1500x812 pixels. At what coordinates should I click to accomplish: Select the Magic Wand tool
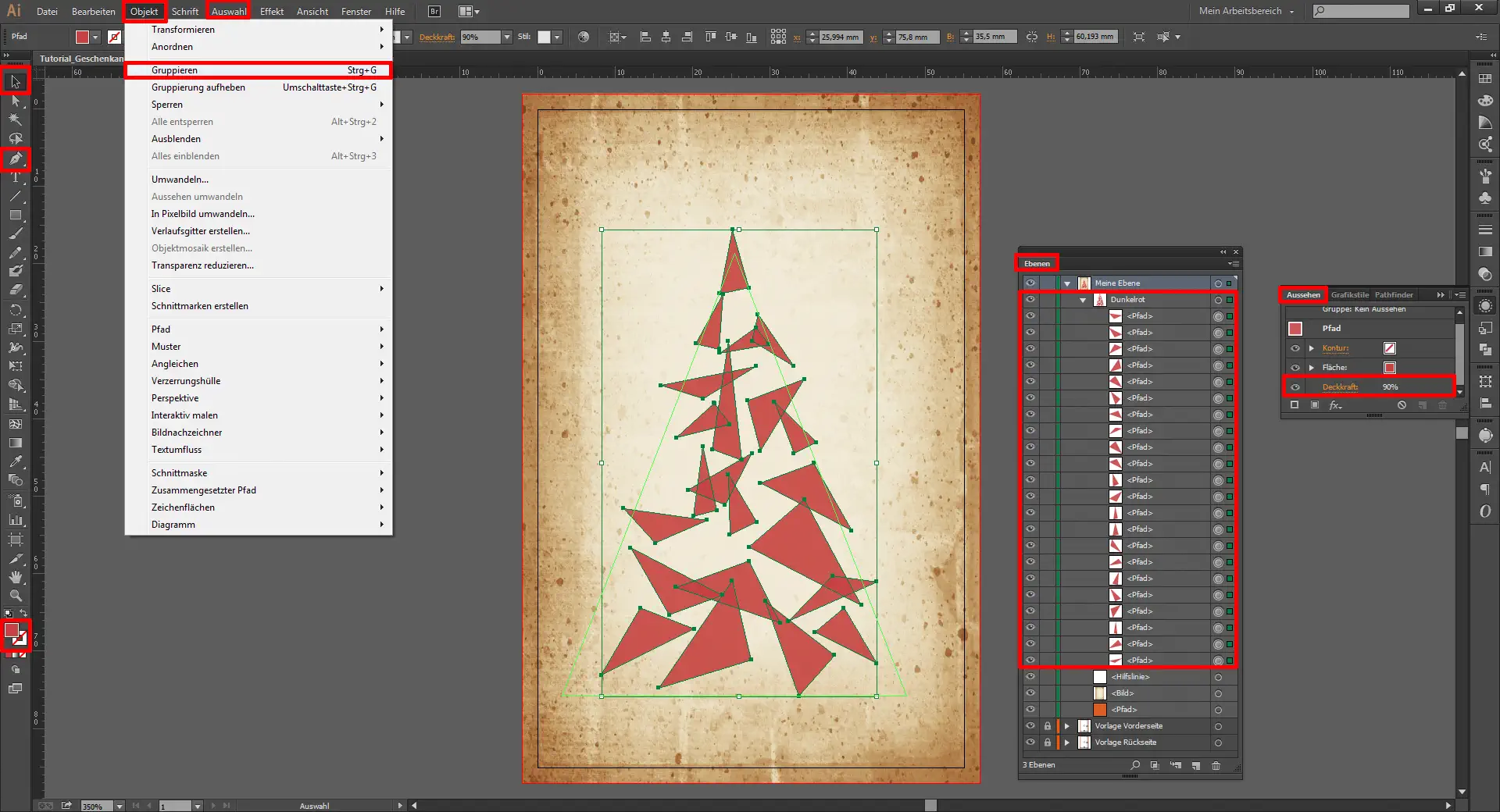point(15,119)
